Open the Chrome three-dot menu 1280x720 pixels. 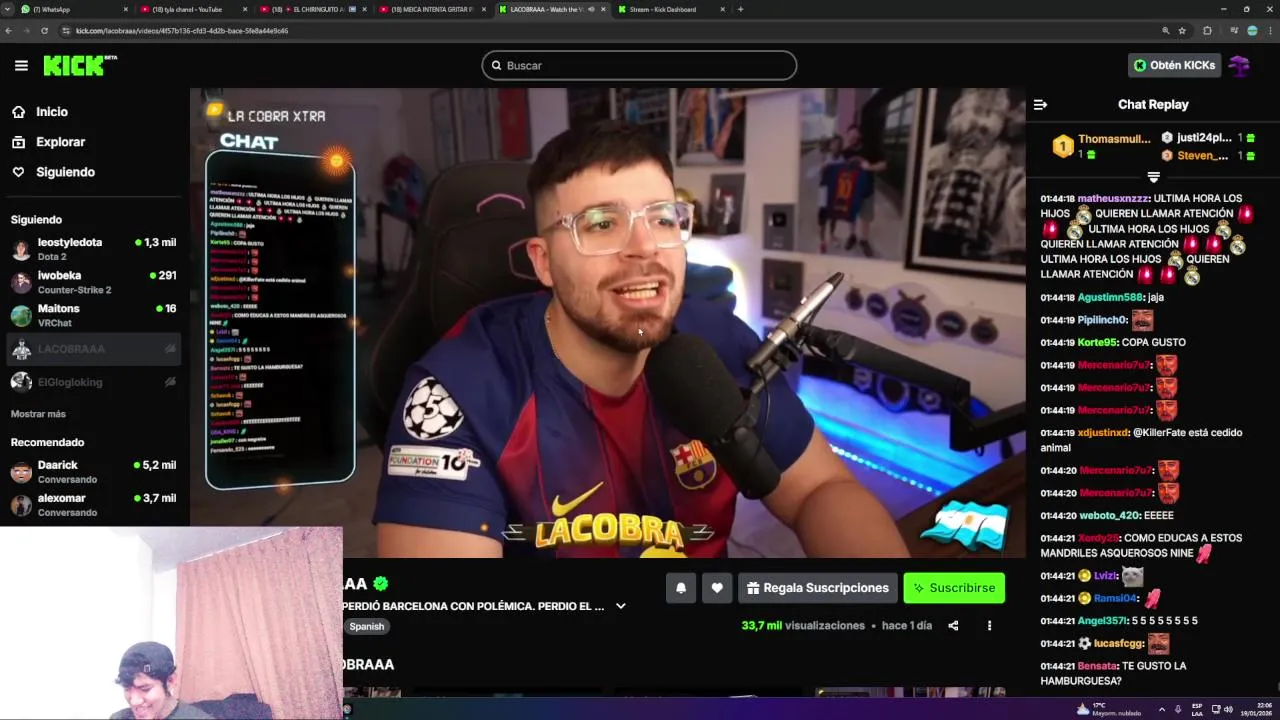[1269, 31]
